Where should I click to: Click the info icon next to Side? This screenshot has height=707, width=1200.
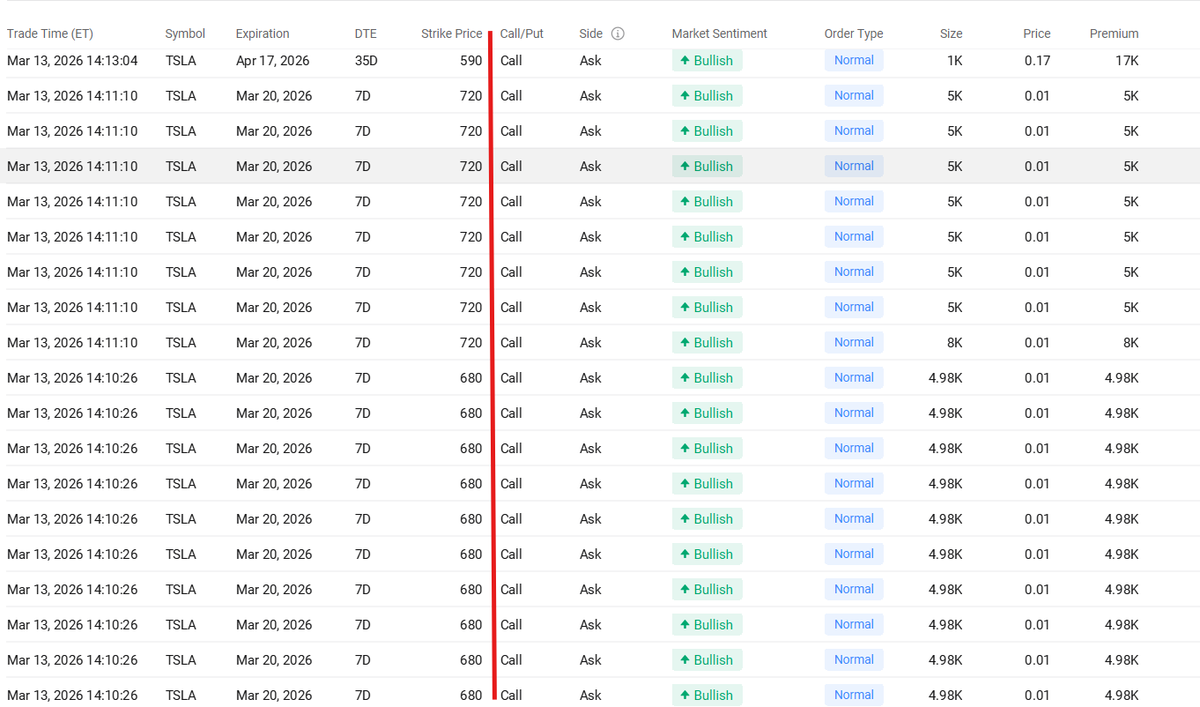pos(618,33)
